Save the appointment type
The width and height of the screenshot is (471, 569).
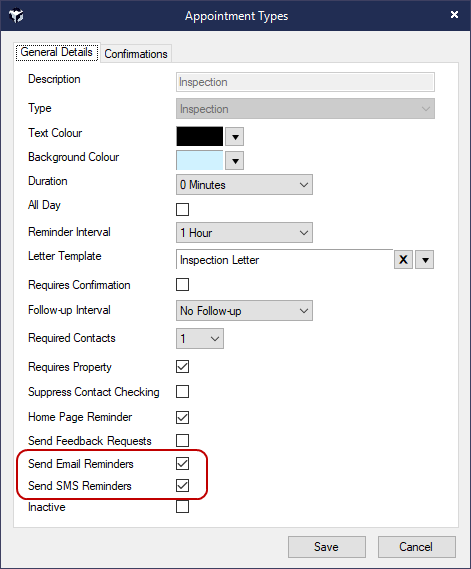tap(327, 547)
